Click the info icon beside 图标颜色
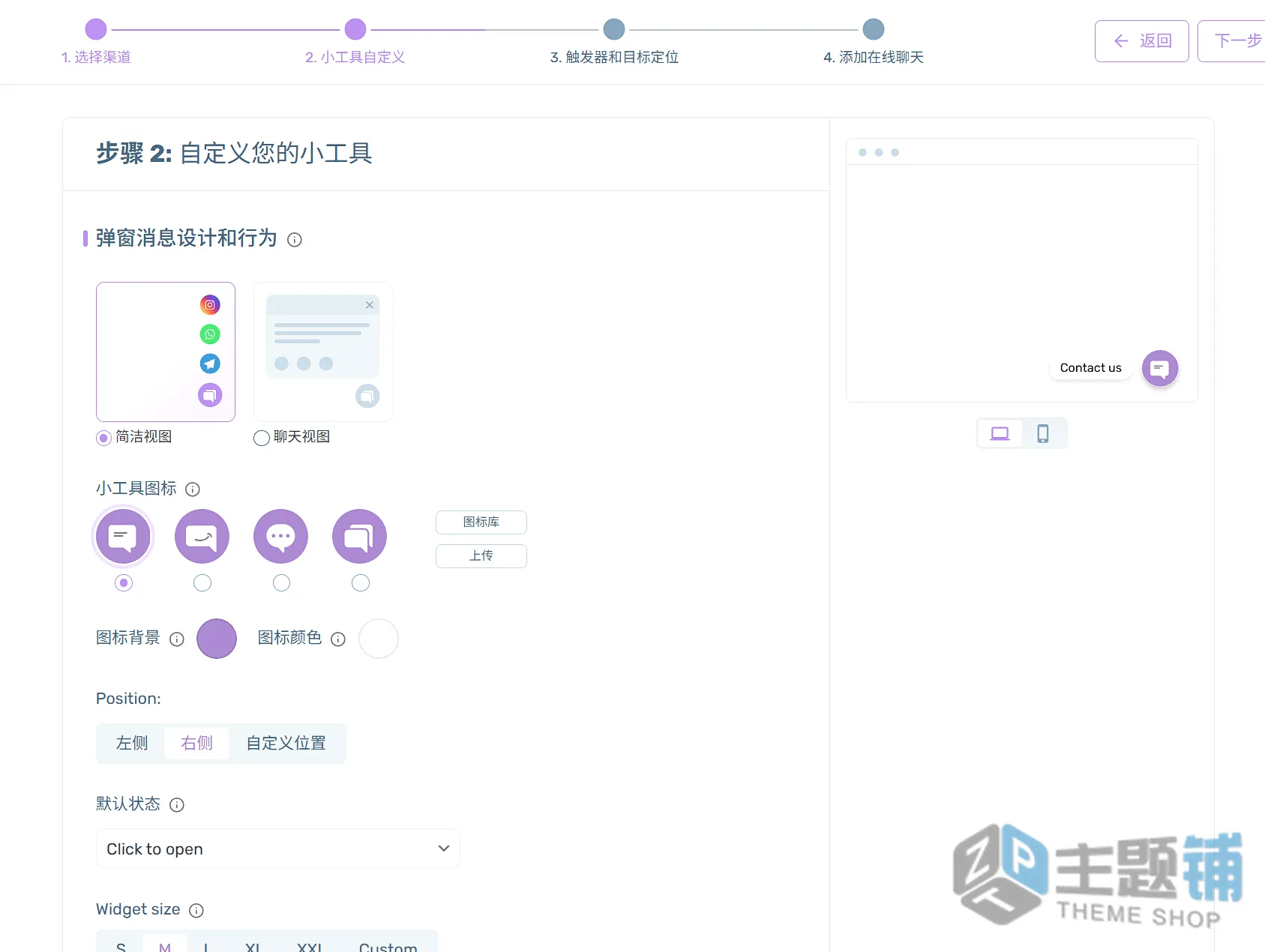 pyautogui.click(x=338, y=639)
